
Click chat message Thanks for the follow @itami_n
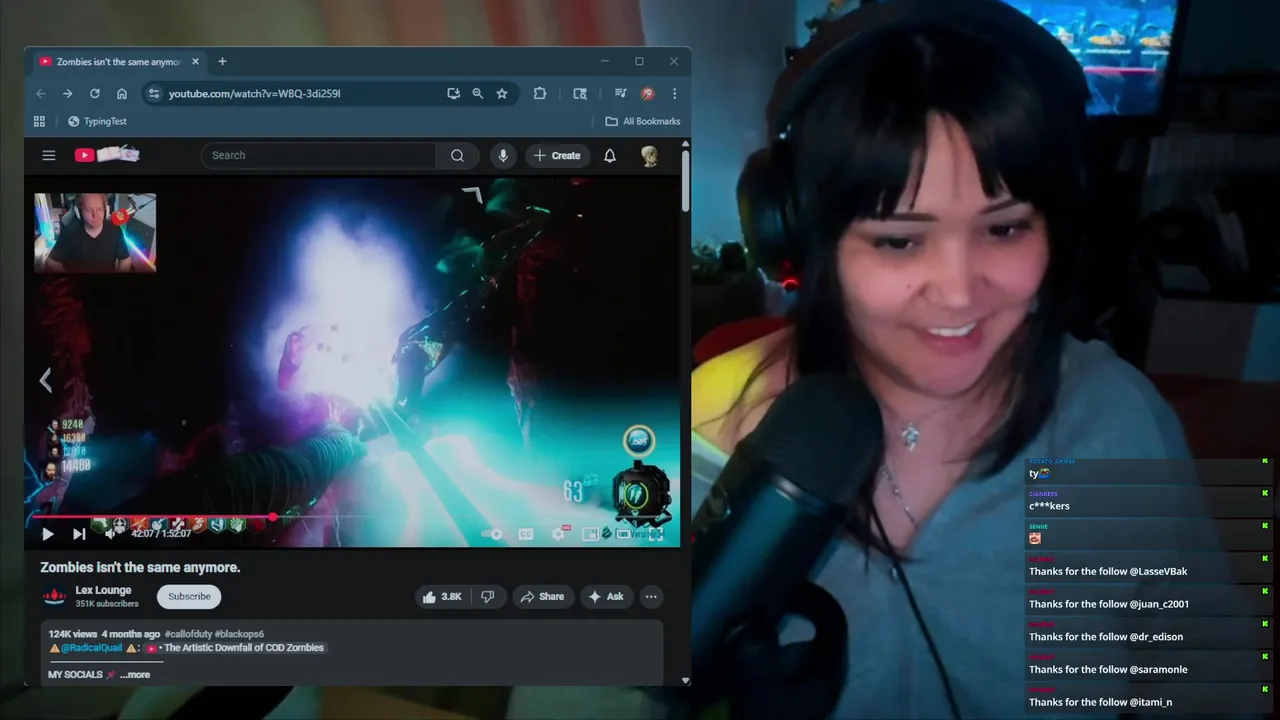pos(1100,702)
